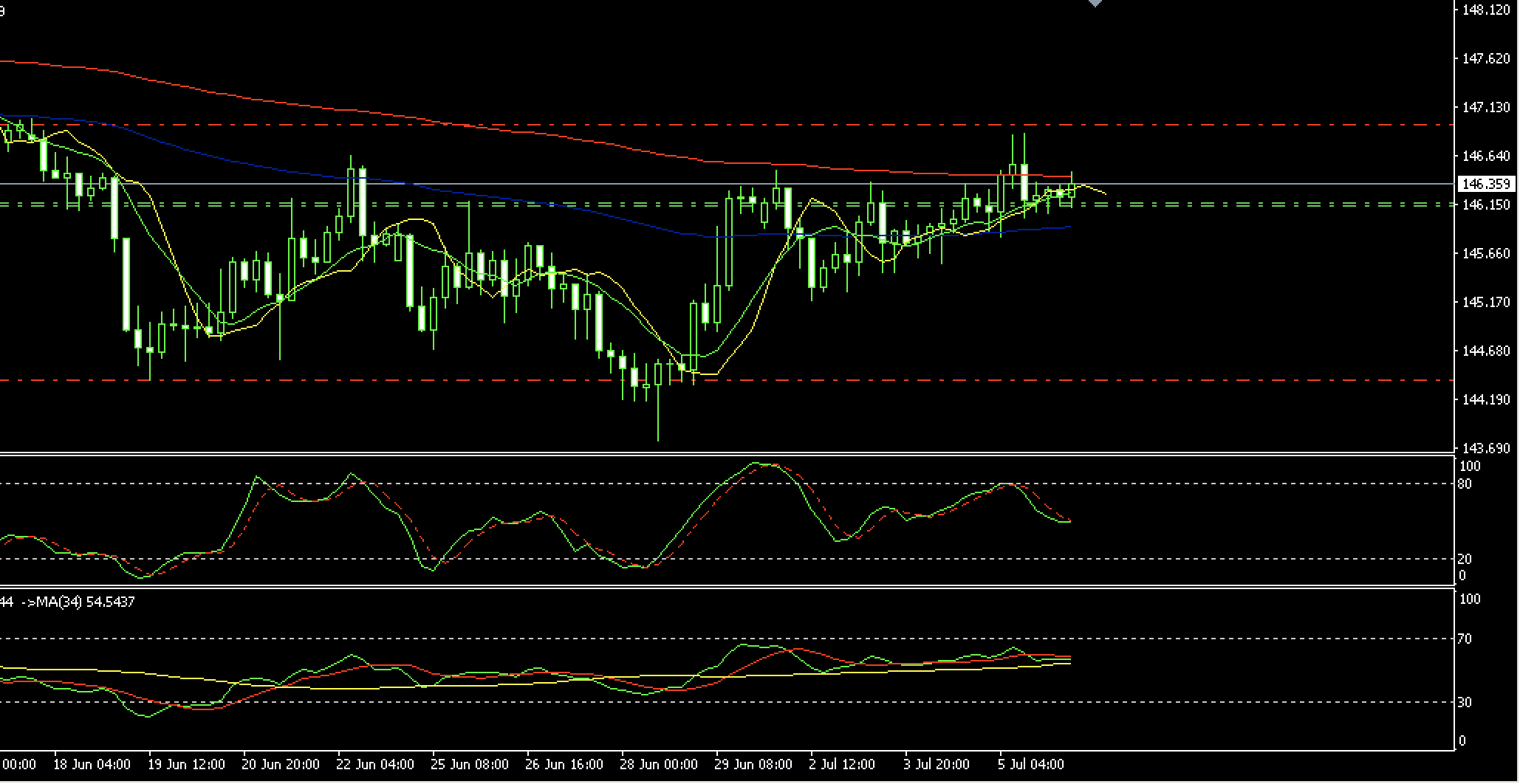Click the 19 Jun 12:00 time label
This screenshot has width=1520, height=784.
coord(187,764)
